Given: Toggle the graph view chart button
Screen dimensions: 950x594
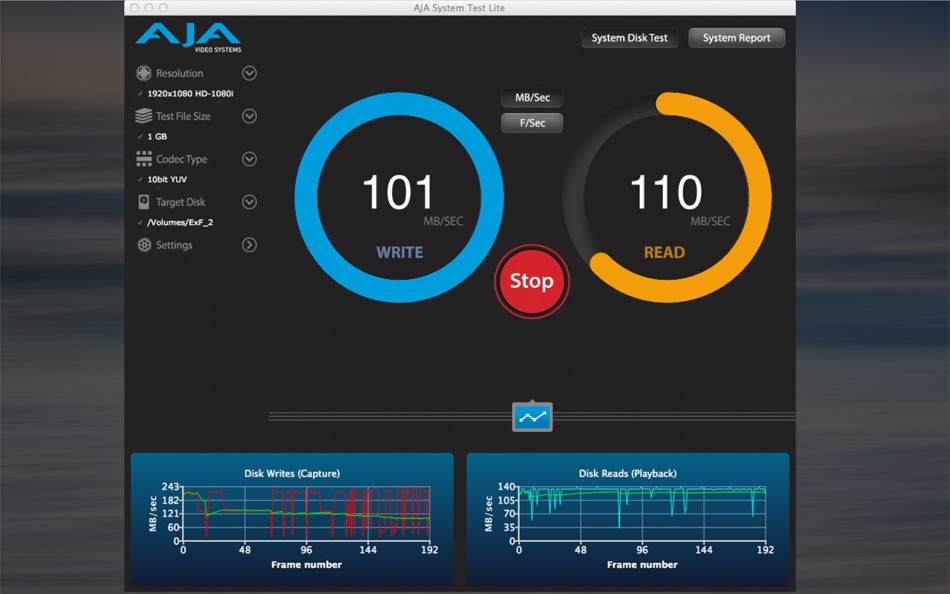Looking at the screenshot, I should click(x=532, y=417).
